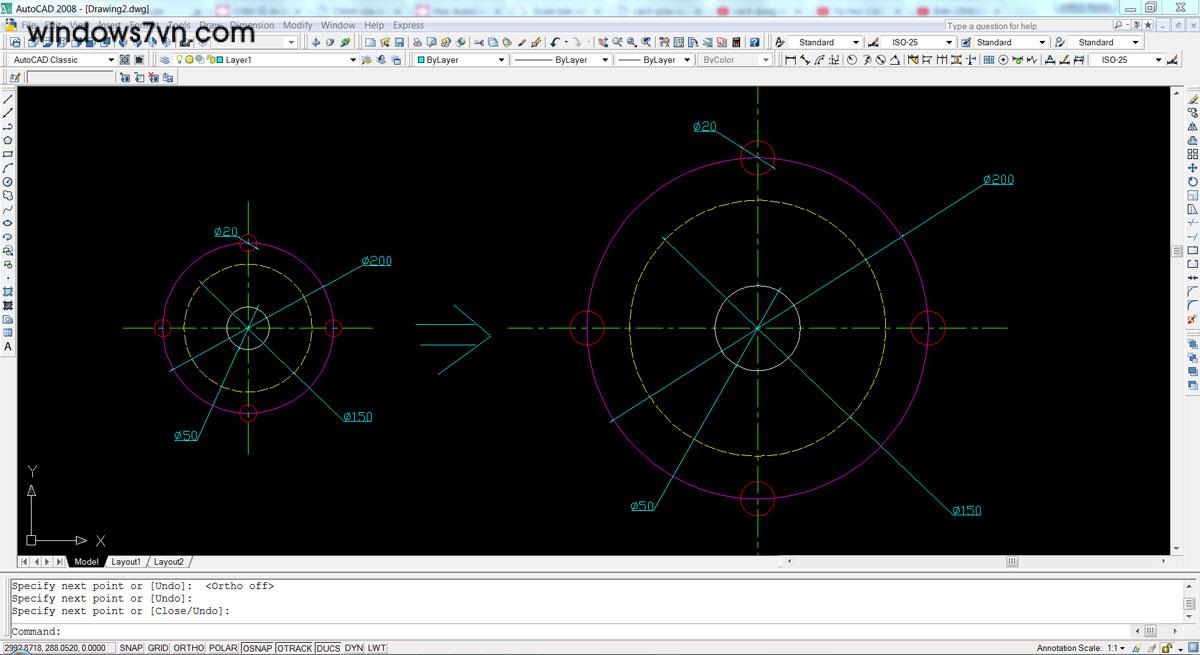Toggle ORTHO mode in status bar

189,648
